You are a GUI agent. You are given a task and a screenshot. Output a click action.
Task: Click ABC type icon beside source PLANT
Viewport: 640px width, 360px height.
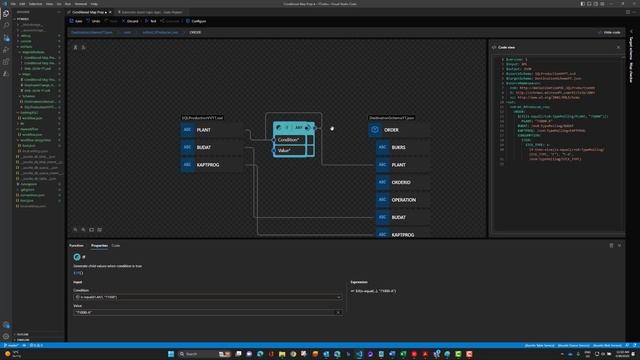(x=187, y=130)
